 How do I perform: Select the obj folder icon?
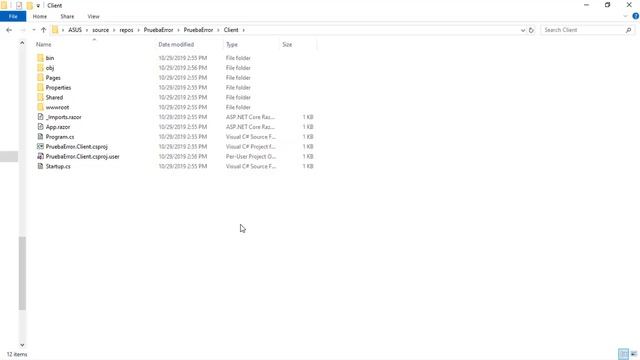(40, 68)
